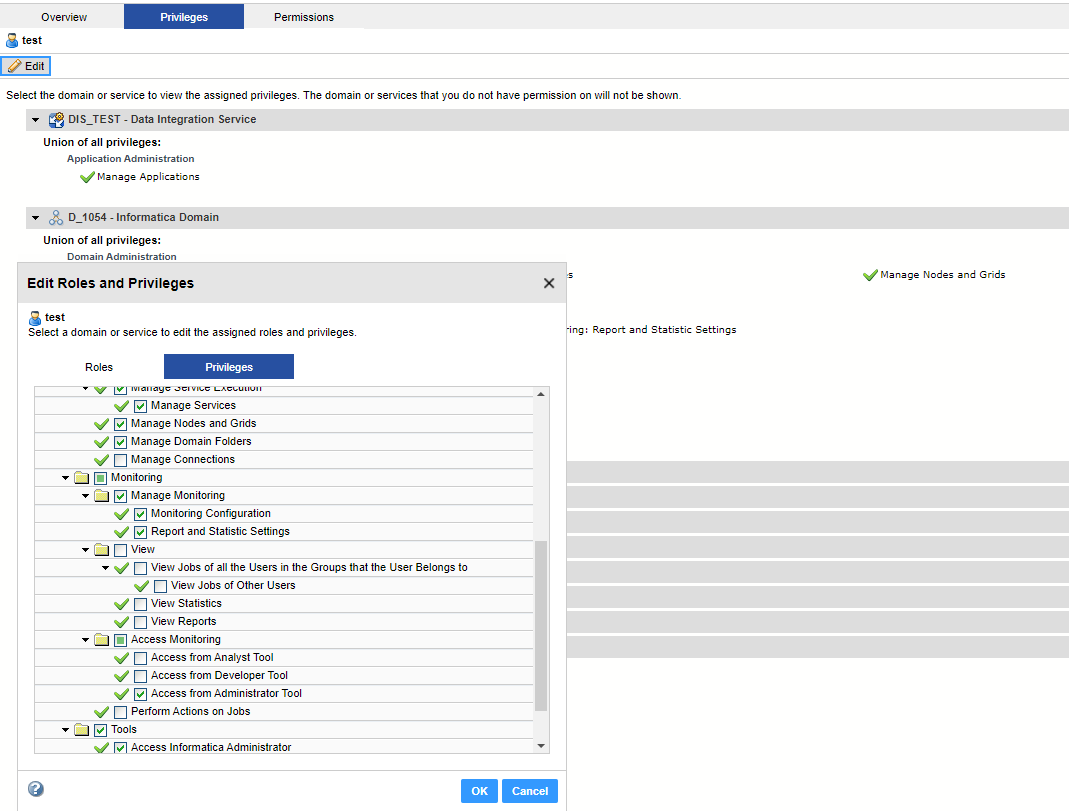Click the DIS_TEST Data Integration Service icon
This screenshot has height=811, width=1069.
[56, 120]
